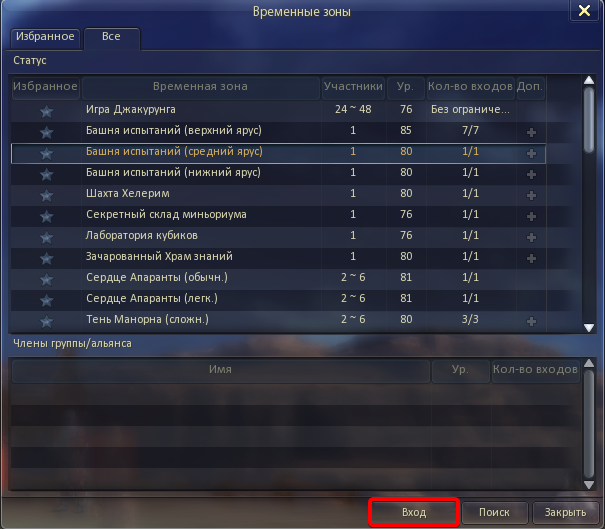Switch to the Избранное tab
Image resolution: width=605 pixels, height=529 pixels.
45,39
